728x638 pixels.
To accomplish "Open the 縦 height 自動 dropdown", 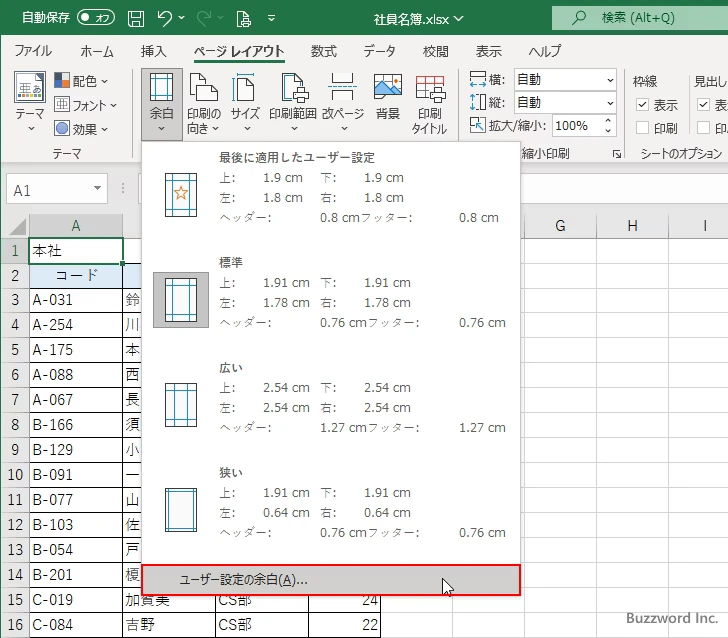I will point(565,103).
